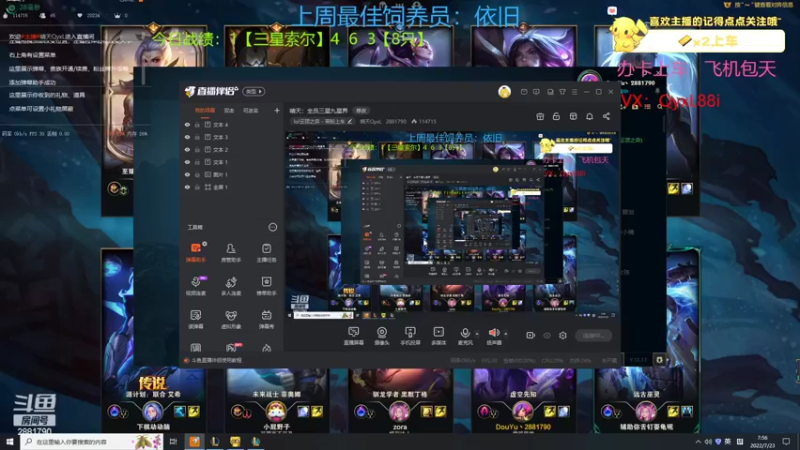
Task: Click the round user avatar in the title bar
Action: [504, 91]
